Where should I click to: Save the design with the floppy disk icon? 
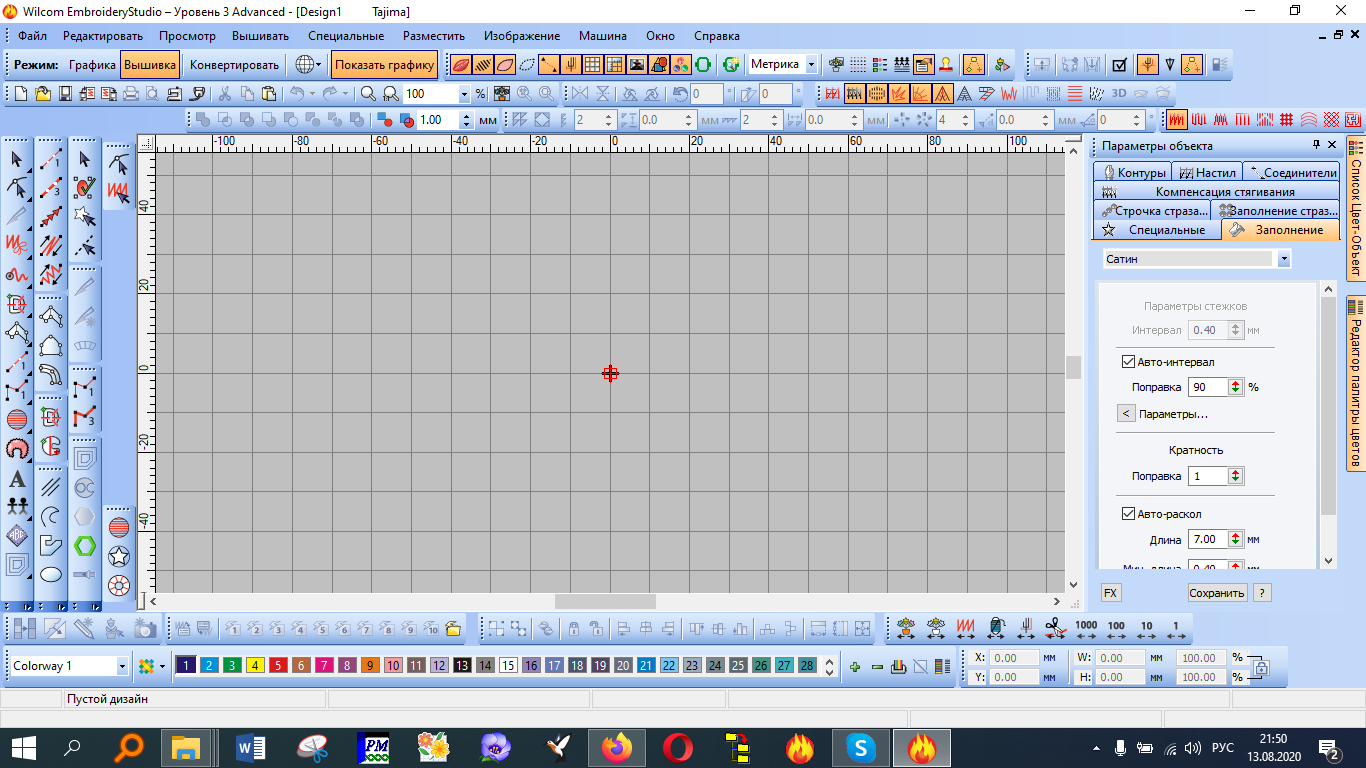pos(65,93)
